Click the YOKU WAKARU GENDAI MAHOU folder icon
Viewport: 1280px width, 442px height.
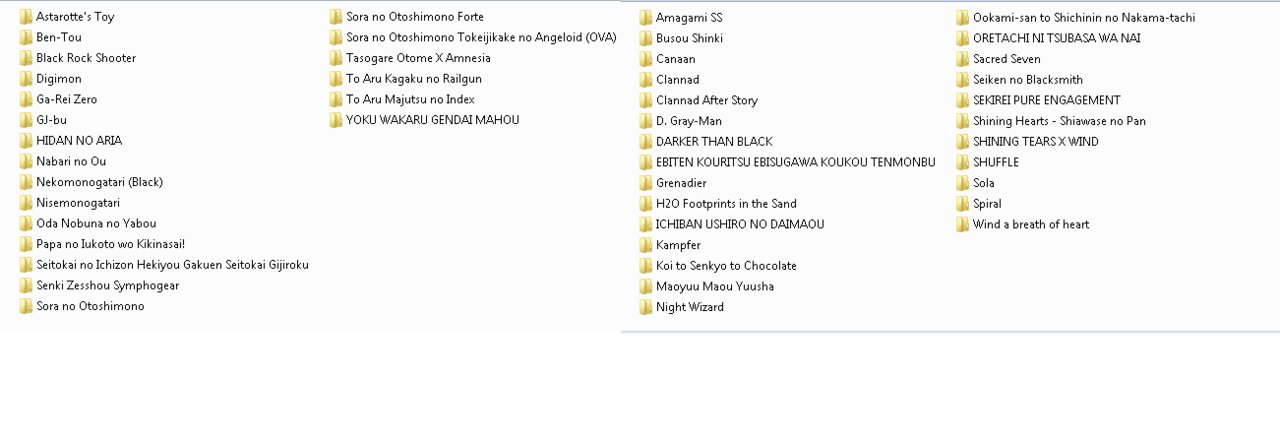336,120
